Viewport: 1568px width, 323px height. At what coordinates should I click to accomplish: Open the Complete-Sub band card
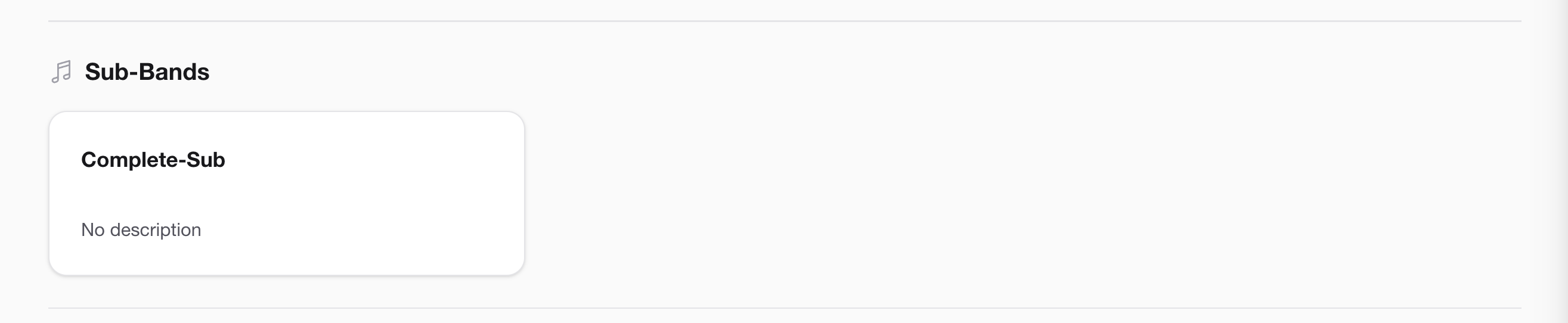286,193
